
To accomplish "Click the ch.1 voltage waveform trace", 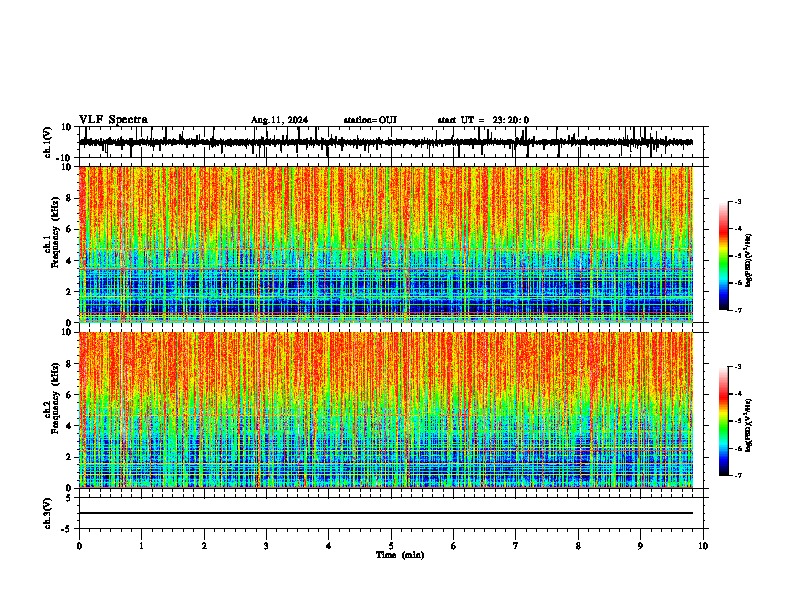I will click(386, 142).
